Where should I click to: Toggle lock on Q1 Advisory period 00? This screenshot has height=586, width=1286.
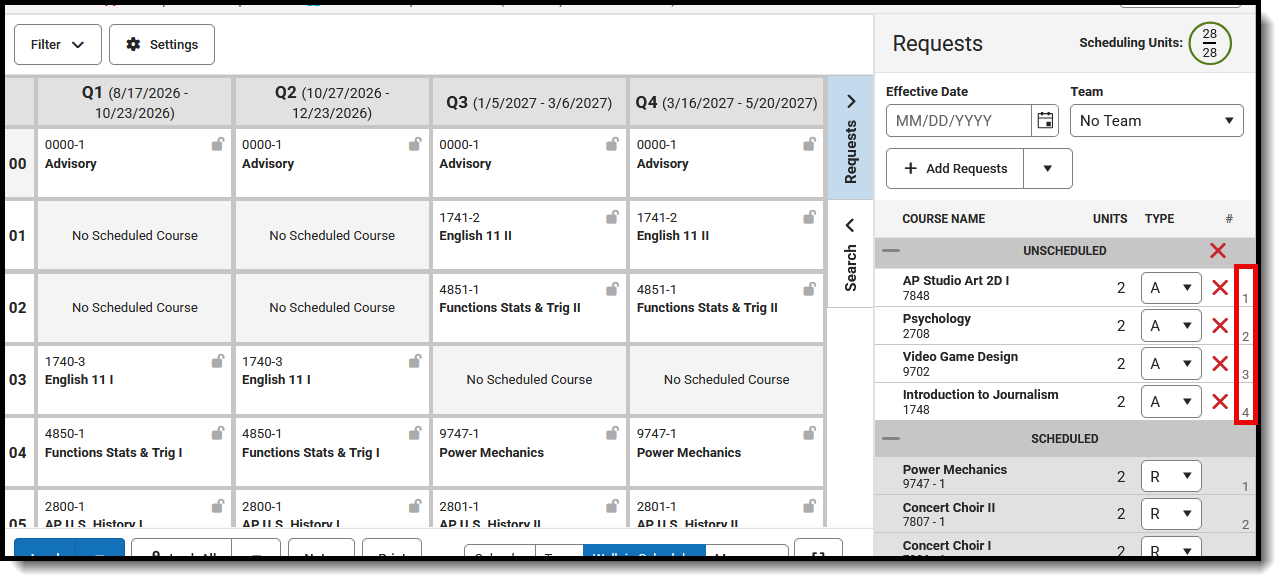218,145
